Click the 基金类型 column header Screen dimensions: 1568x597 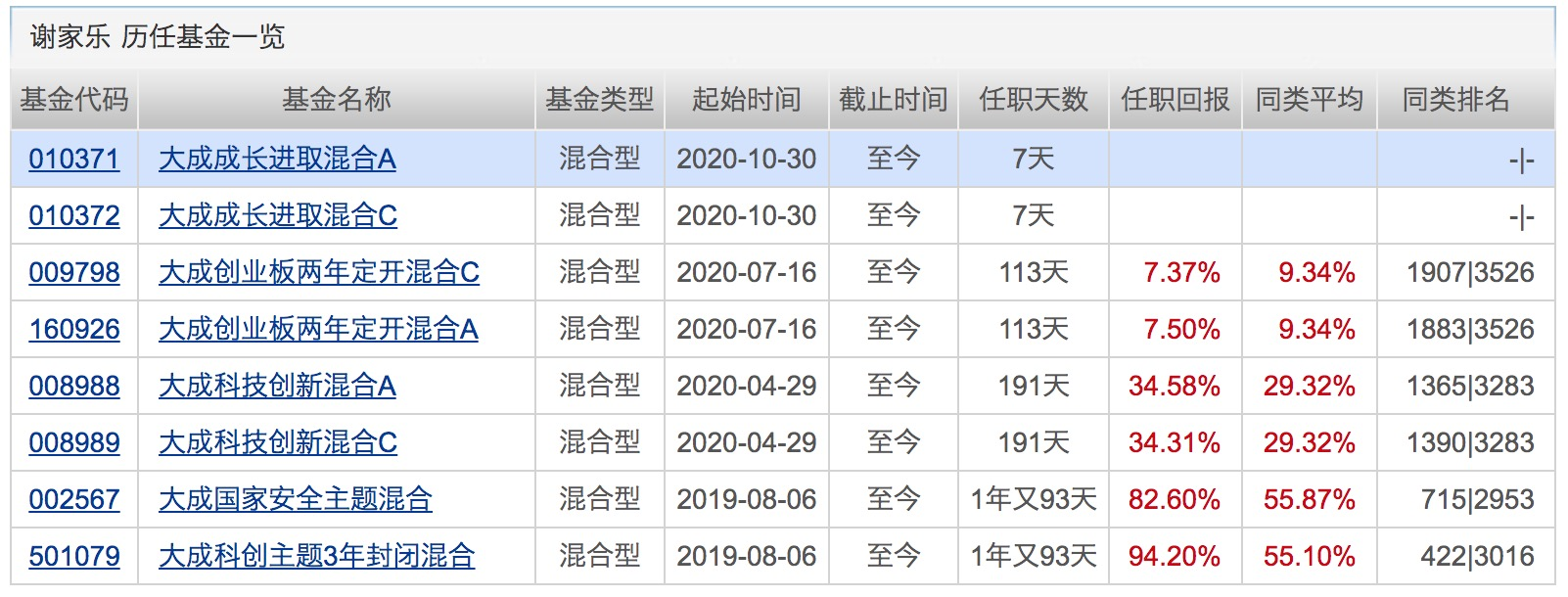pos(600,100)
